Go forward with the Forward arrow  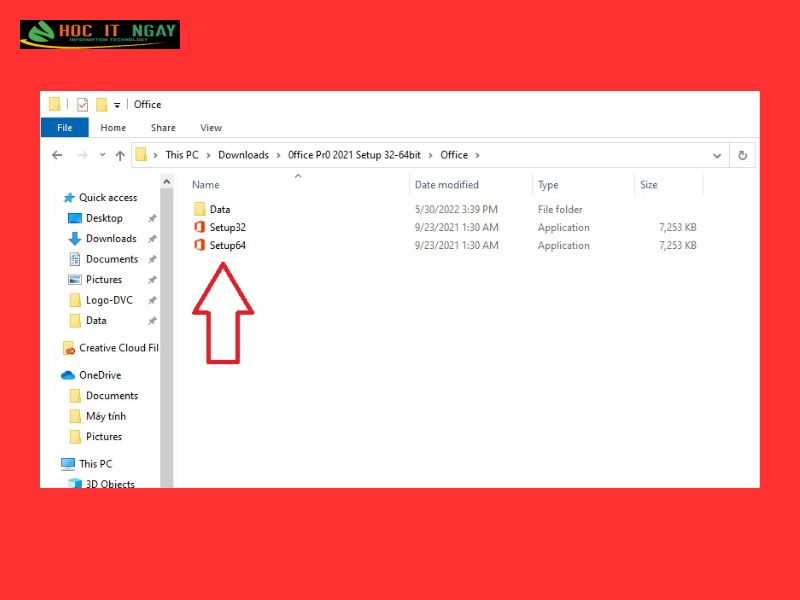pos(82,155)
